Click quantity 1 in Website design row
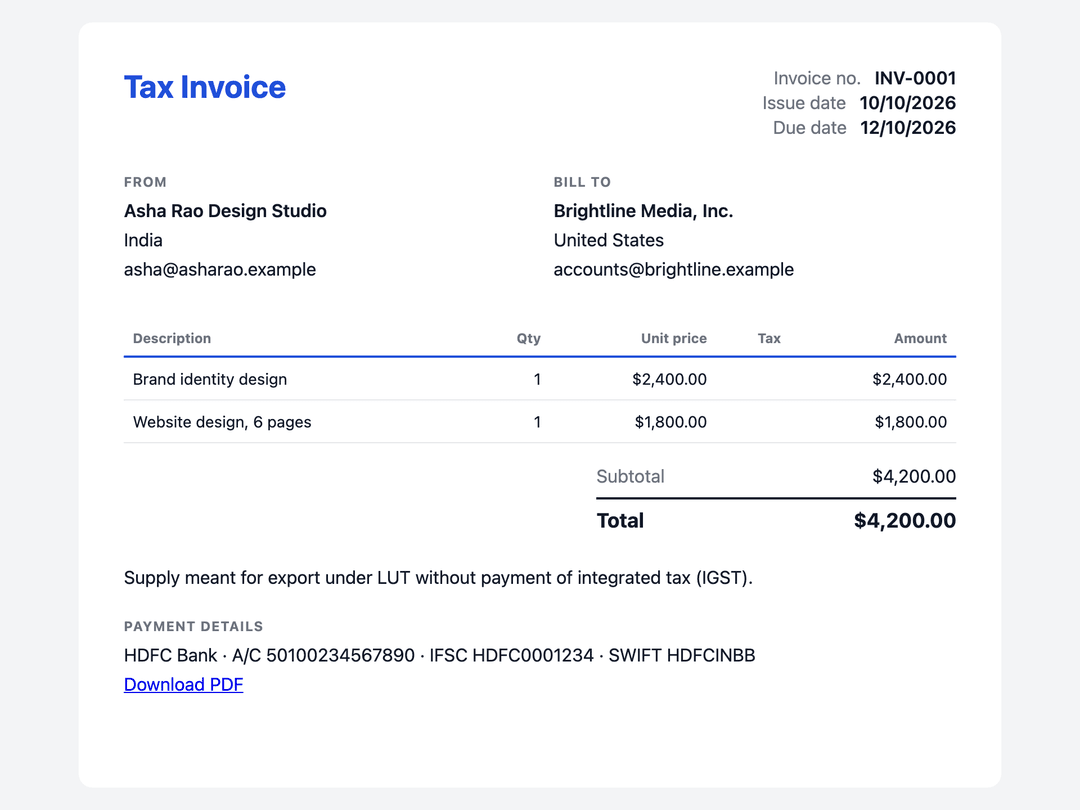Image resolution: width=1080 pixels, height=810 pixels. (537, 422)
